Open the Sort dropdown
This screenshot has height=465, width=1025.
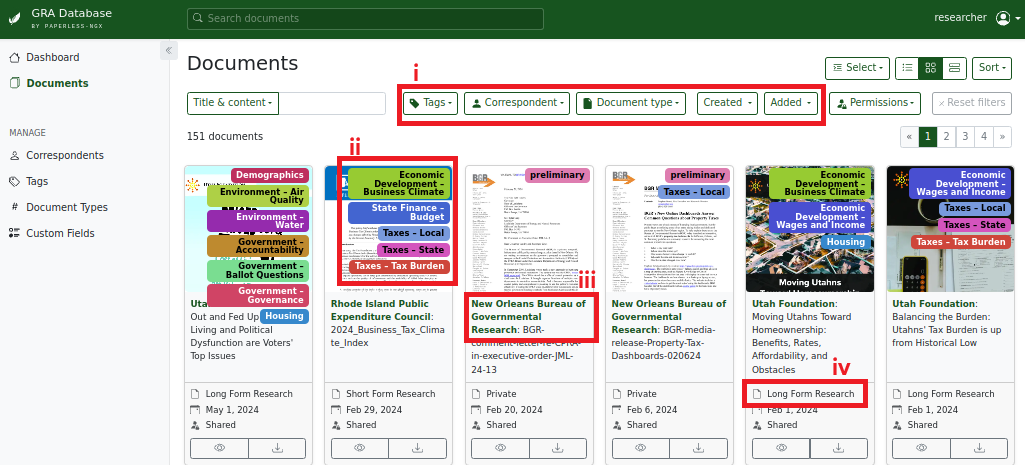coord(992,67)
